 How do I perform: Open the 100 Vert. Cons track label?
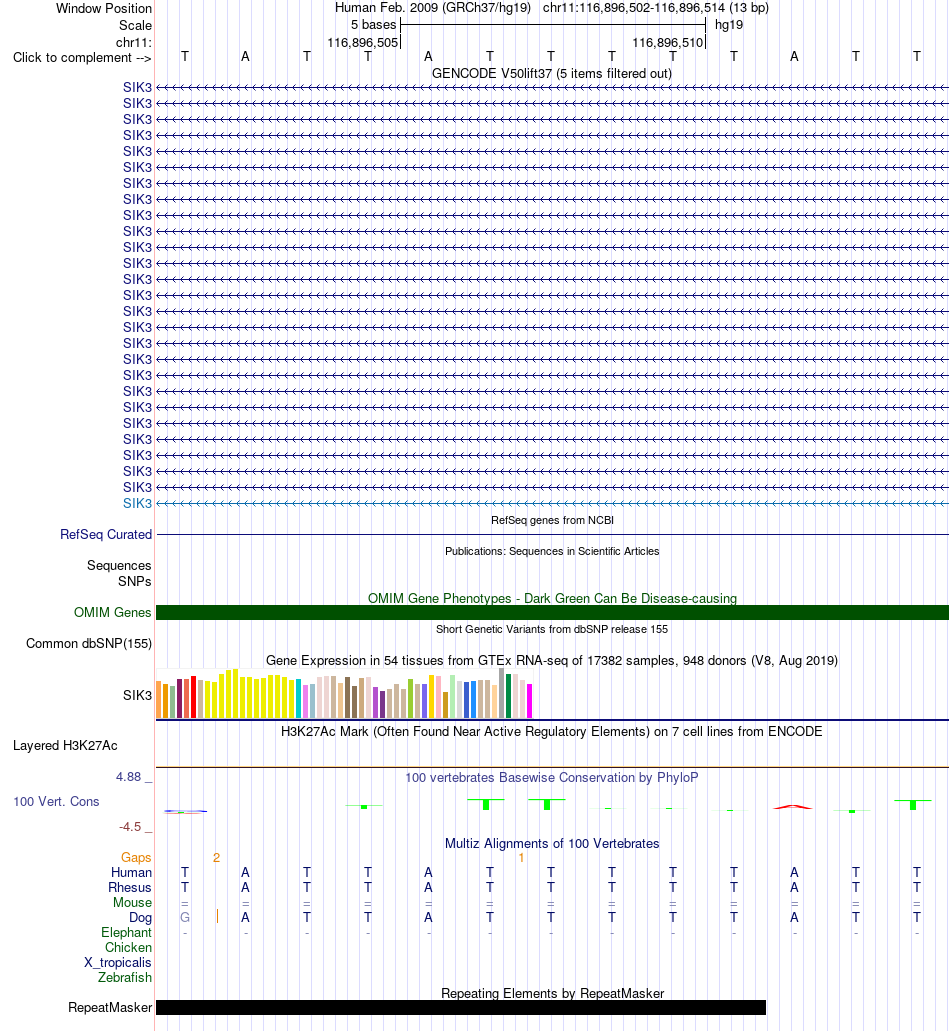tap(56, 802)
